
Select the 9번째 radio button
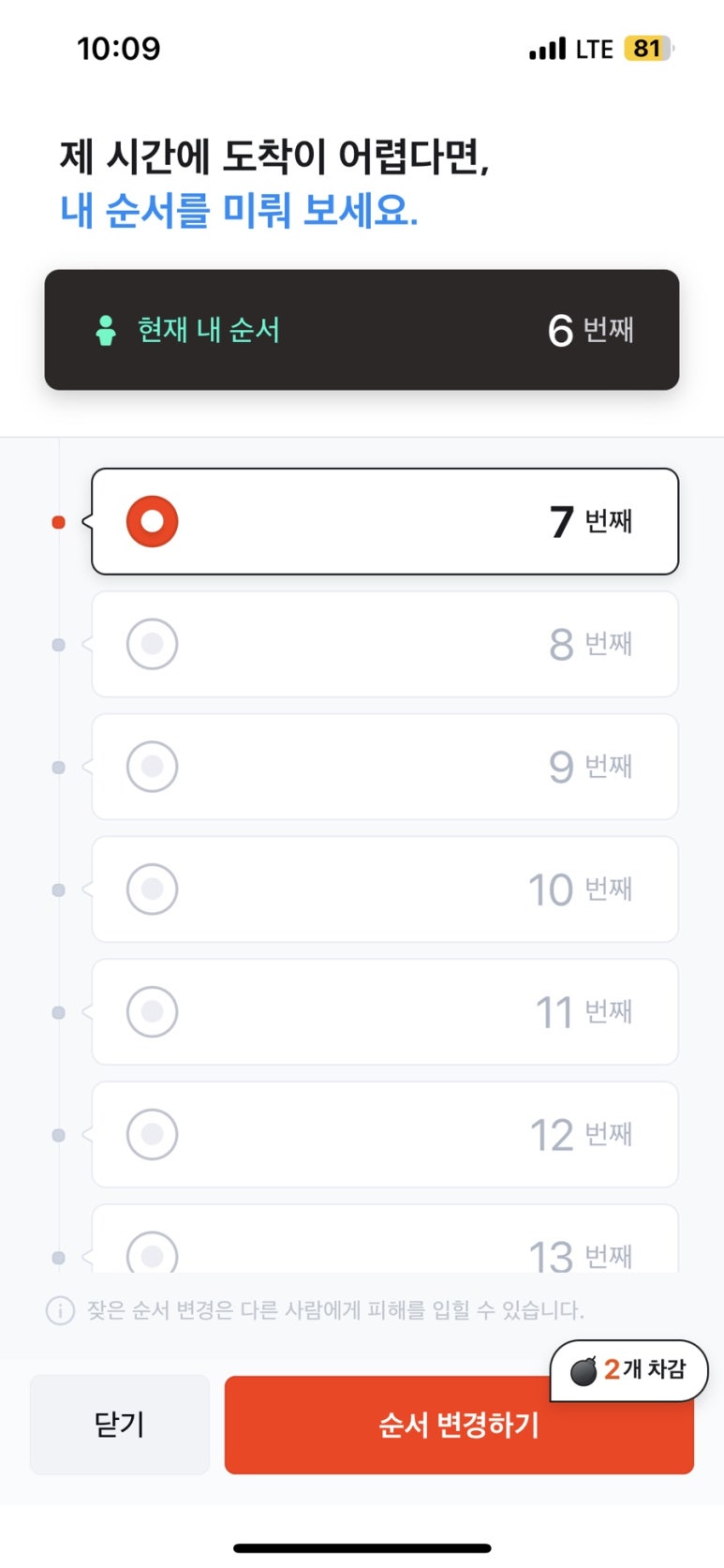pos(152,767)
